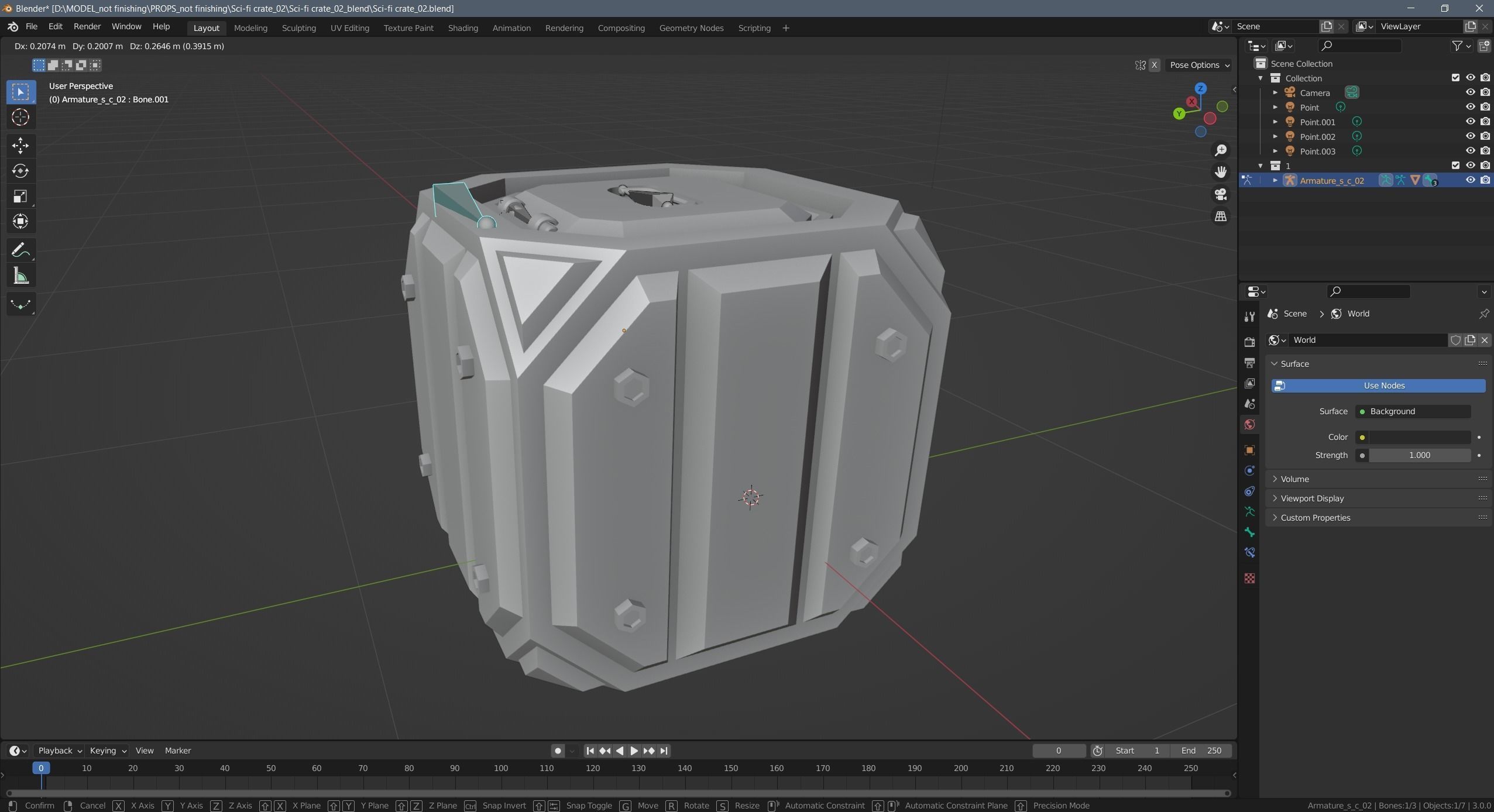This screenshot has height=812, width=1494.
Task: Activate the 3D Cursor tool
Action: coord(20,117)
